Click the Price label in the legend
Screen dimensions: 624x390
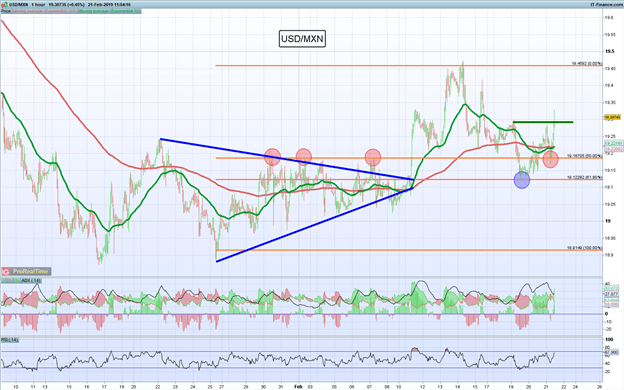(x=6, y=11)
